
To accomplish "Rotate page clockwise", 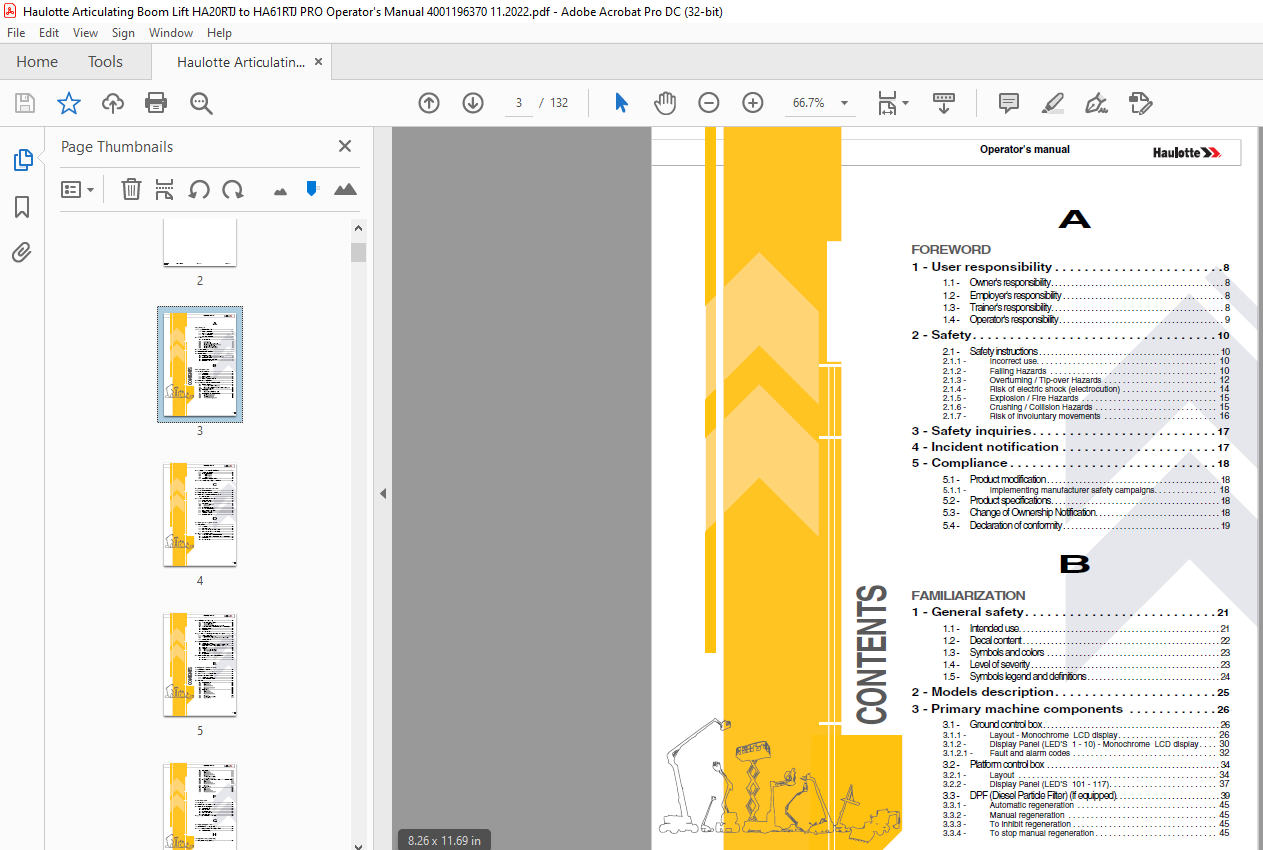I will coord(233,189).
